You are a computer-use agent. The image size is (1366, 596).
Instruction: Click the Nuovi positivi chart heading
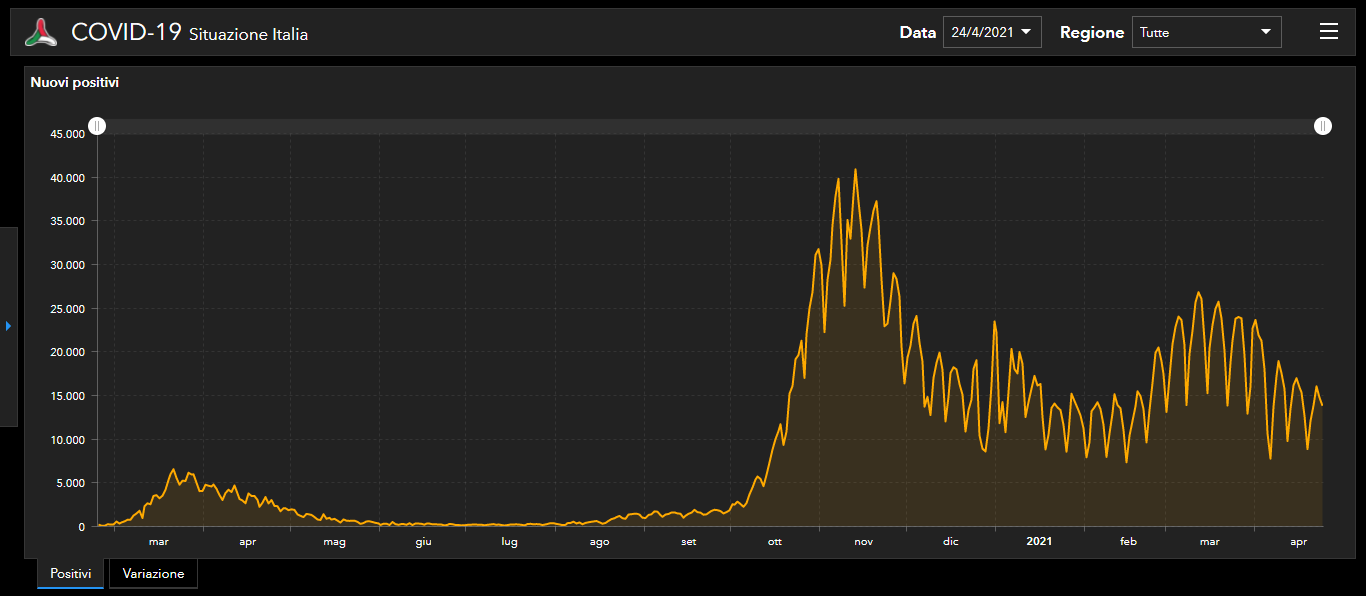coord(75,83)
